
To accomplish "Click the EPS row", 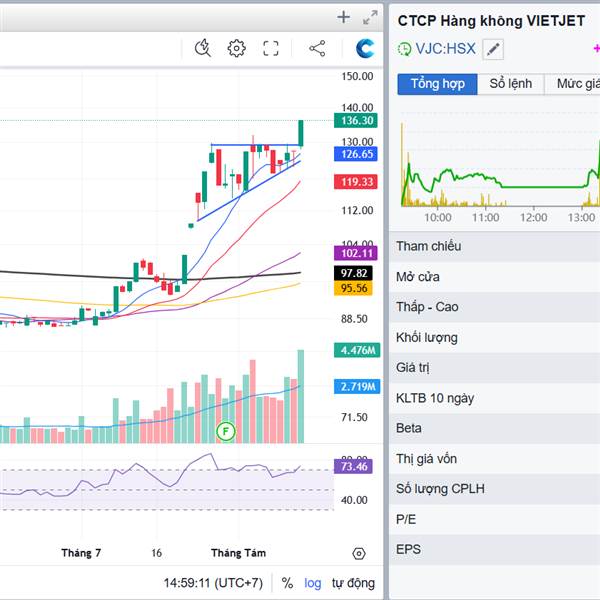I will [494, 549].
